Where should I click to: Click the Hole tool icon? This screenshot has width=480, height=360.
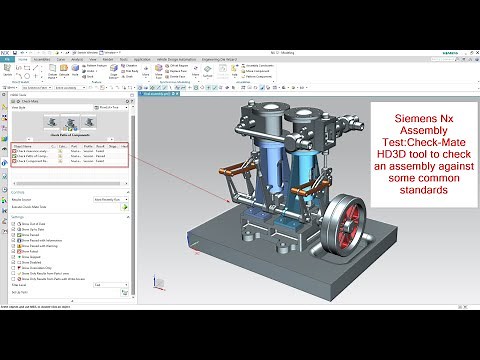(75, 68)
